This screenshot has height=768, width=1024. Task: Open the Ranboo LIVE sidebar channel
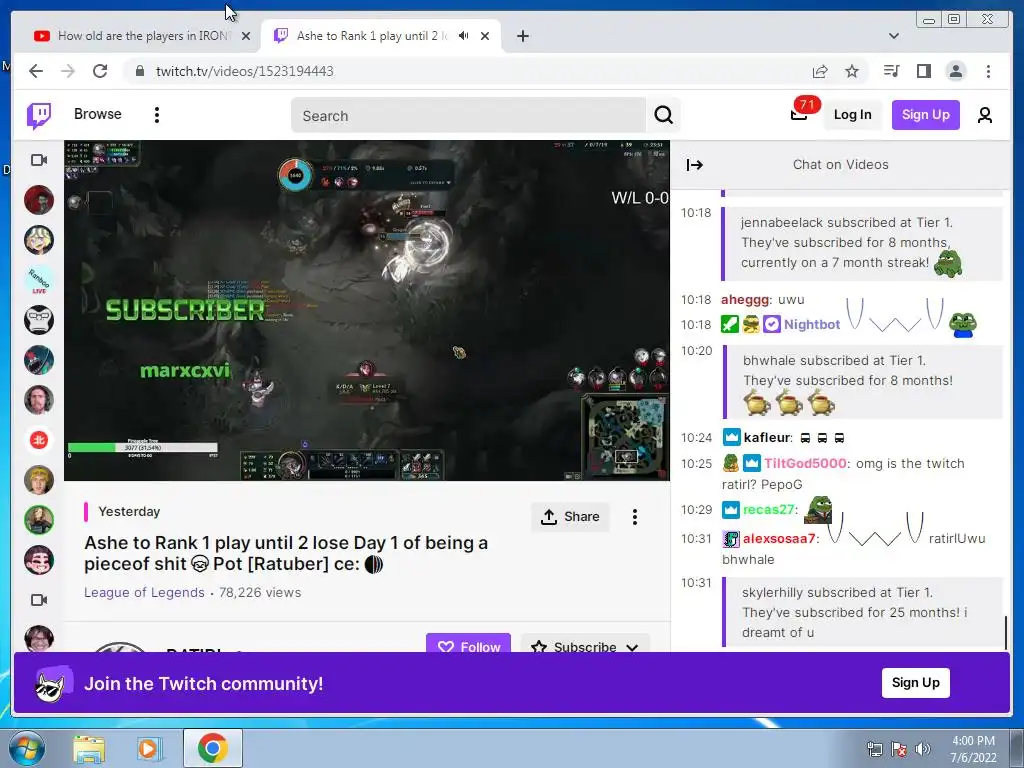pyautogui.click(x=39, y=280)
